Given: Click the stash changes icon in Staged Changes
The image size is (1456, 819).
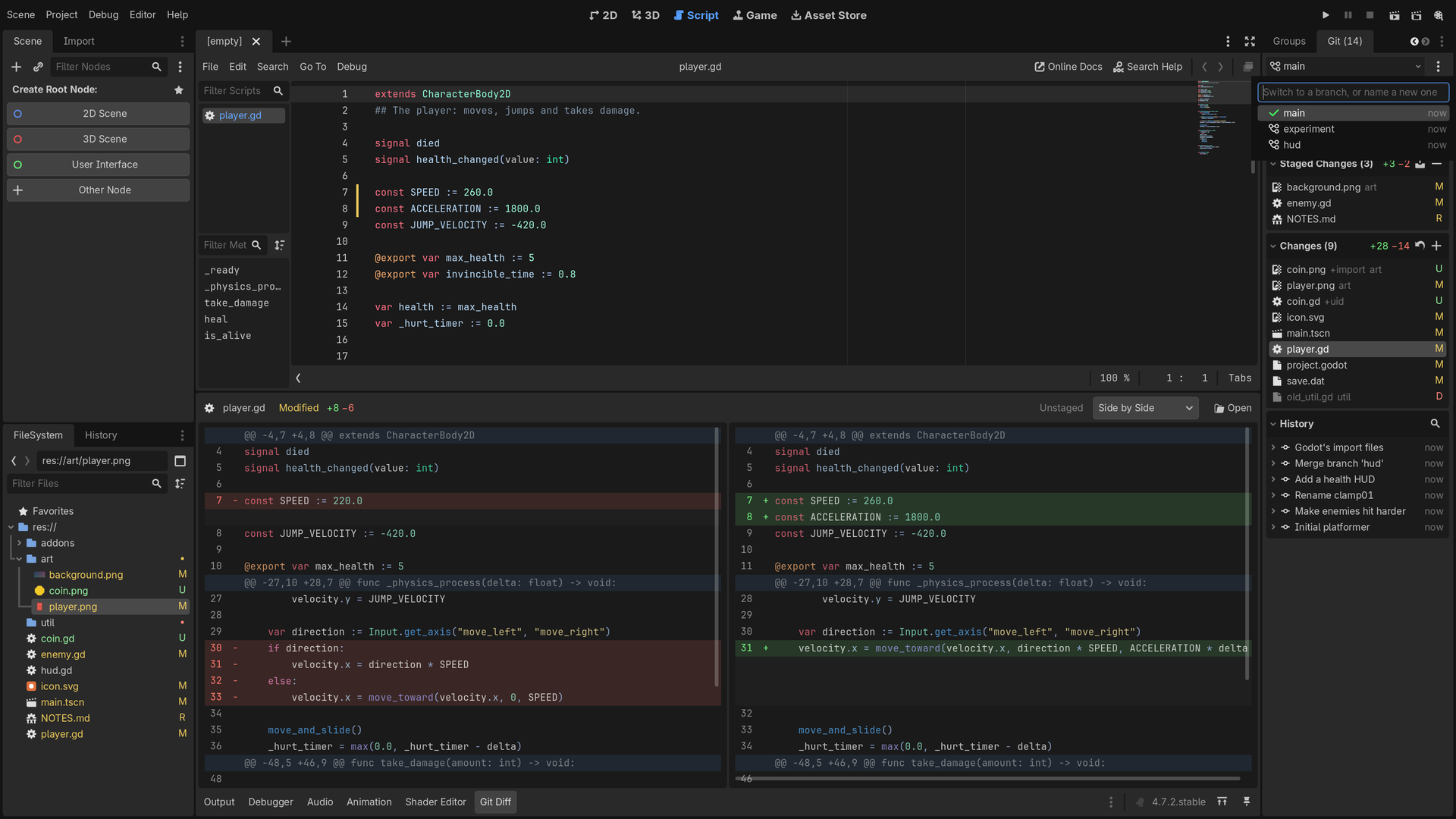Looking at the screenshot, I should click(x=1420, y=164).
